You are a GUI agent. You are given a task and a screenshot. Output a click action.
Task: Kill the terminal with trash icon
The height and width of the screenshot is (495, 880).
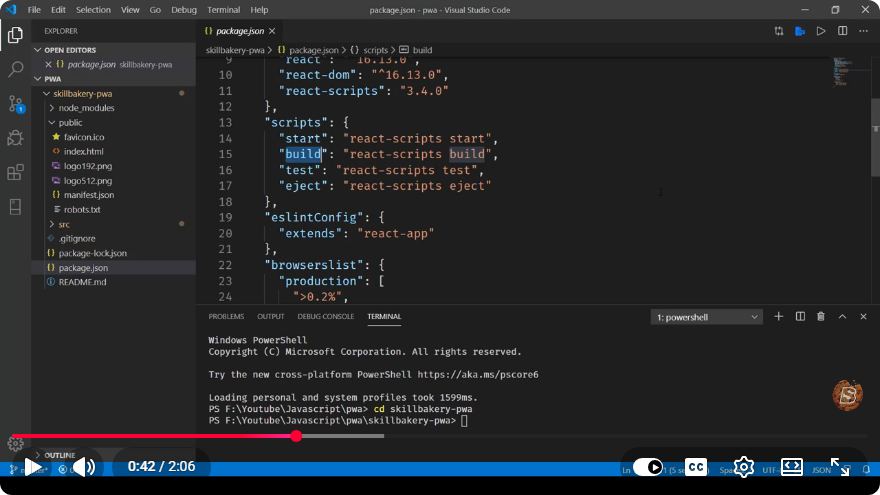(821, 317)
